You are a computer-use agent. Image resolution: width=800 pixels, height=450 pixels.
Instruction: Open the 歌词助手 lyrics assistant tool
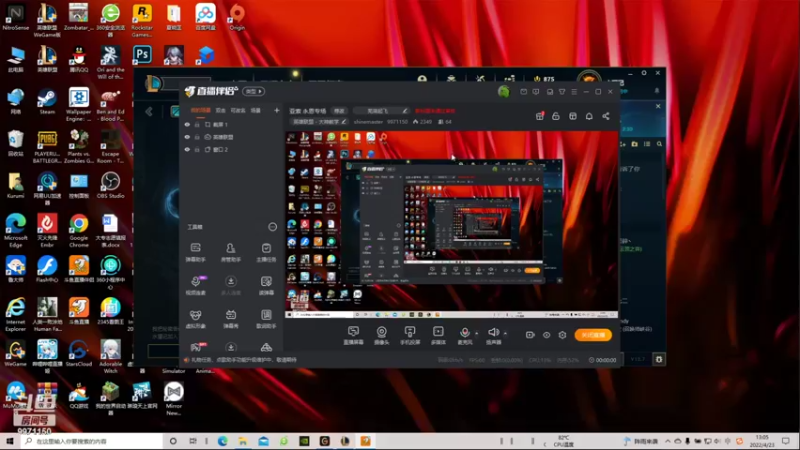tap(266, 319)
